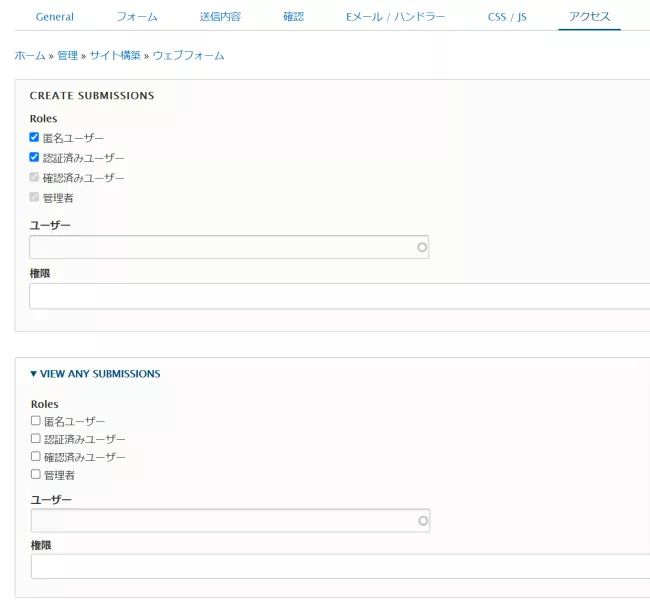The image size is (650, 600).
Task: Check 匿名ユーザー under View Any Submissions
Action: [36, 421]
